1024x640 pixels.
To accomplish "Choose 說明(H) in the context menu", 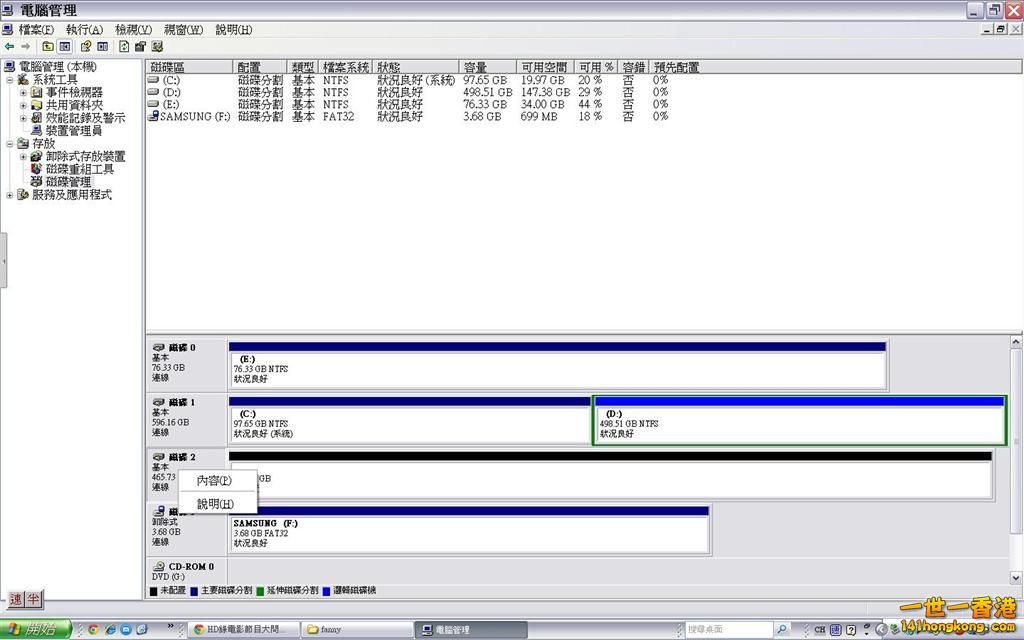I will [214, 504].
